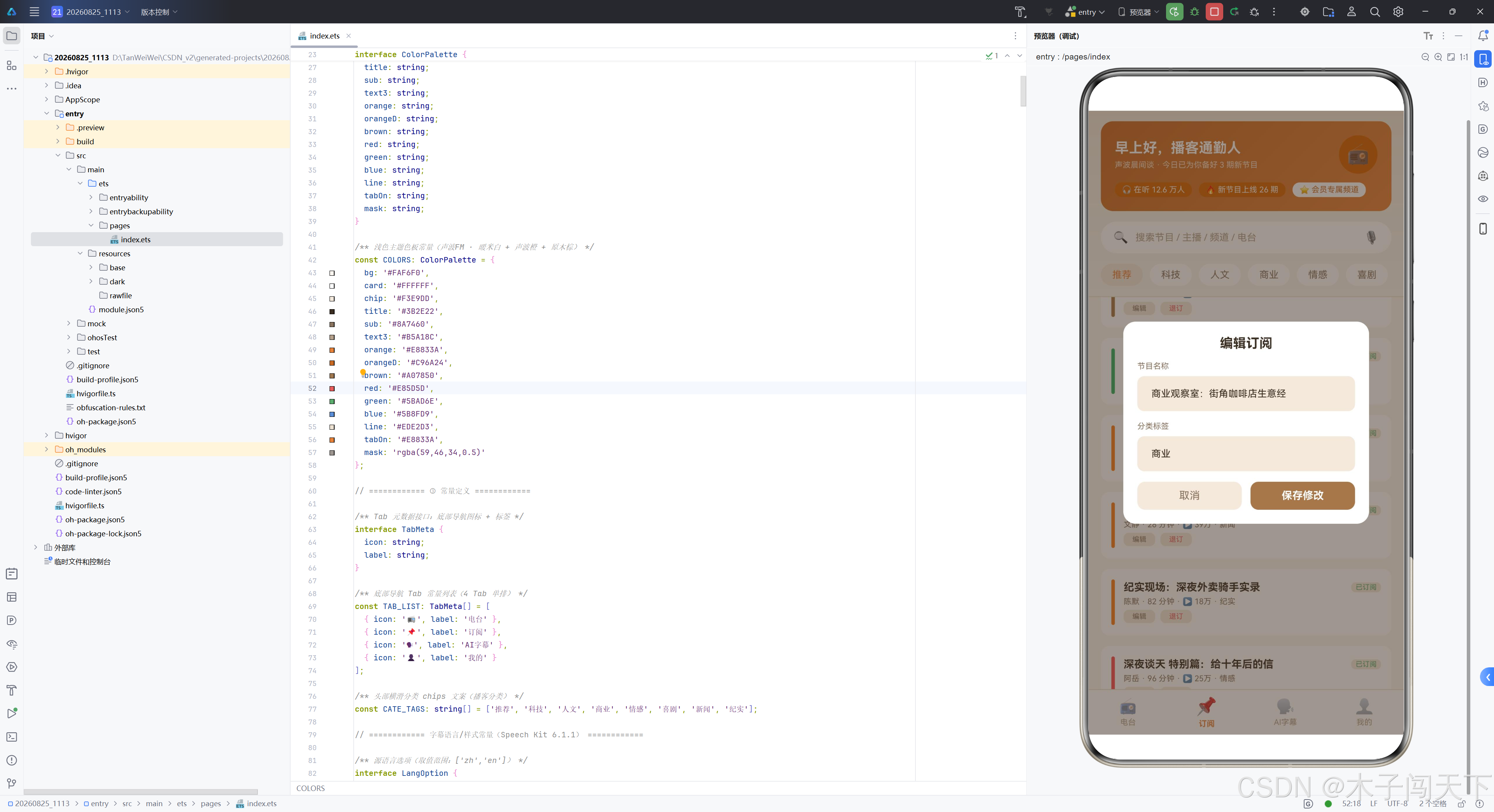Click the 节目名称 input field in dialog
The height and width of the screenshot is (812, 1494).
1246,394
